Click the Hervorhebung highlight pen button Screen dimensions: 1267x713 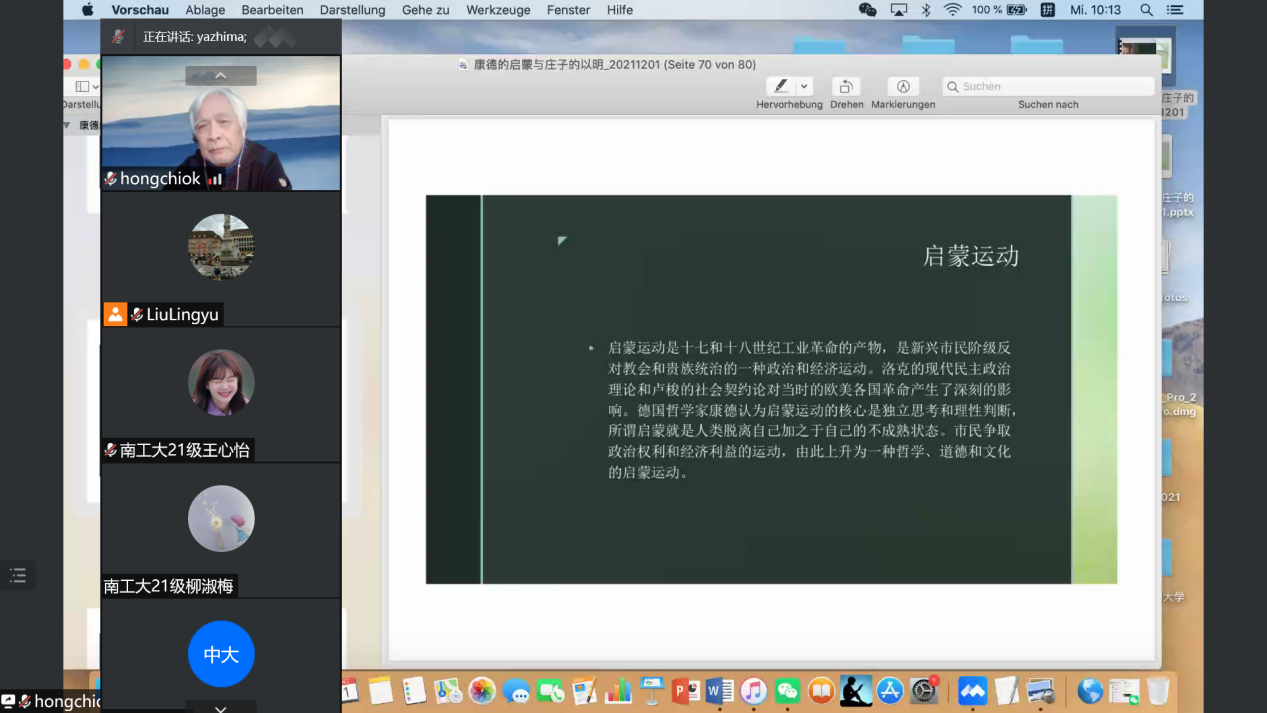click(x=781, y=86)
